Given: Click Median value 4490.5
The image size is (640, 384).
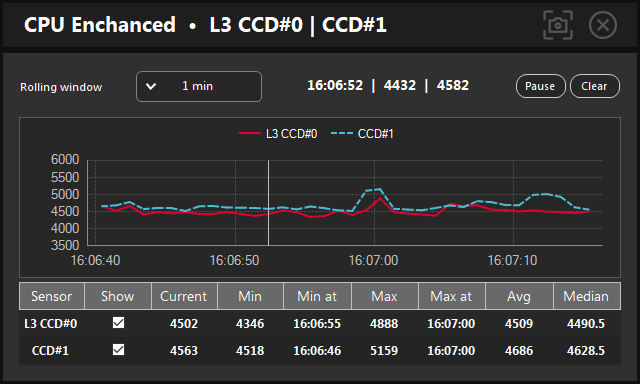Looking at the screenshot, I should (x=586, y=324).
